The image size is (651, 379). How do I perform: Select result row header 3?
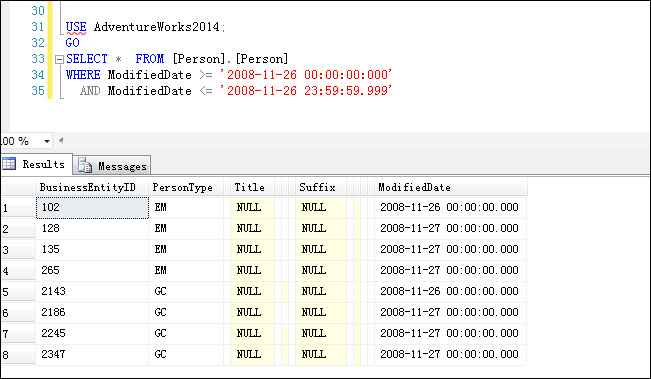tap(18, 250)
